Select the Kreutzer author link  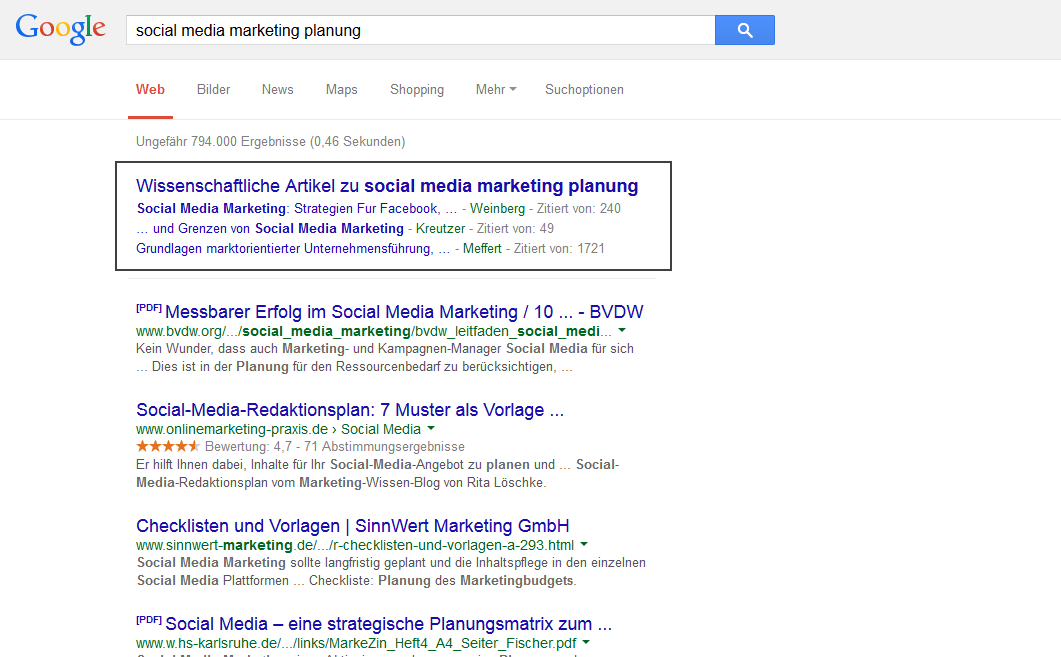coord(441,228)
